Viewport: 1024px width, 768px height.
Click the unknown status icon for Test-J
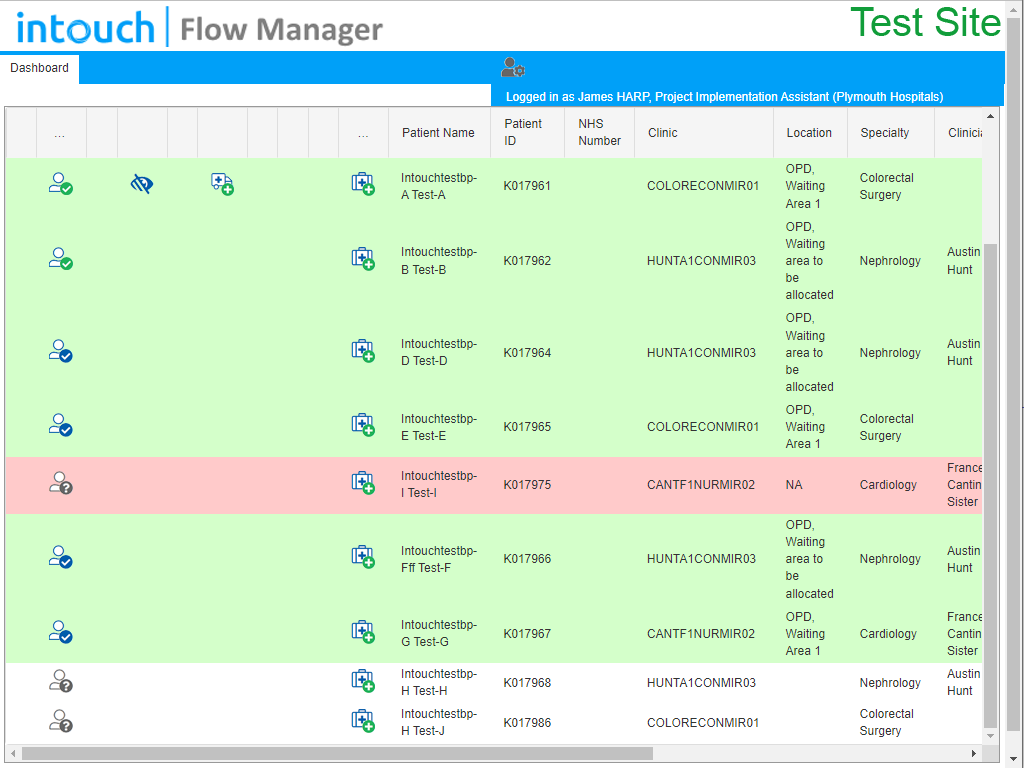pyautogui.click(x=61, y=720)
